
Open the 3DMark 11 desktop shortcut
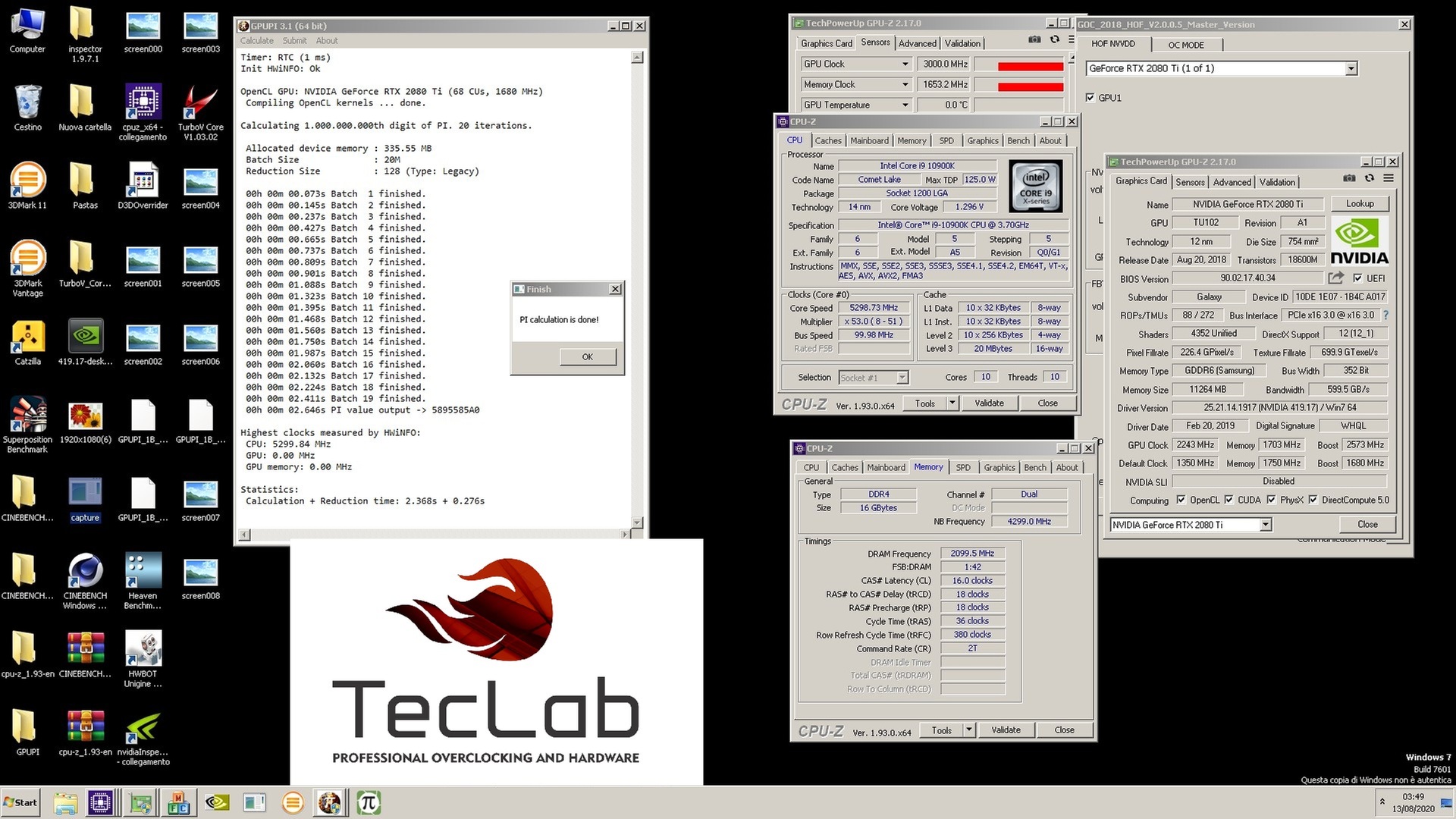27,186
